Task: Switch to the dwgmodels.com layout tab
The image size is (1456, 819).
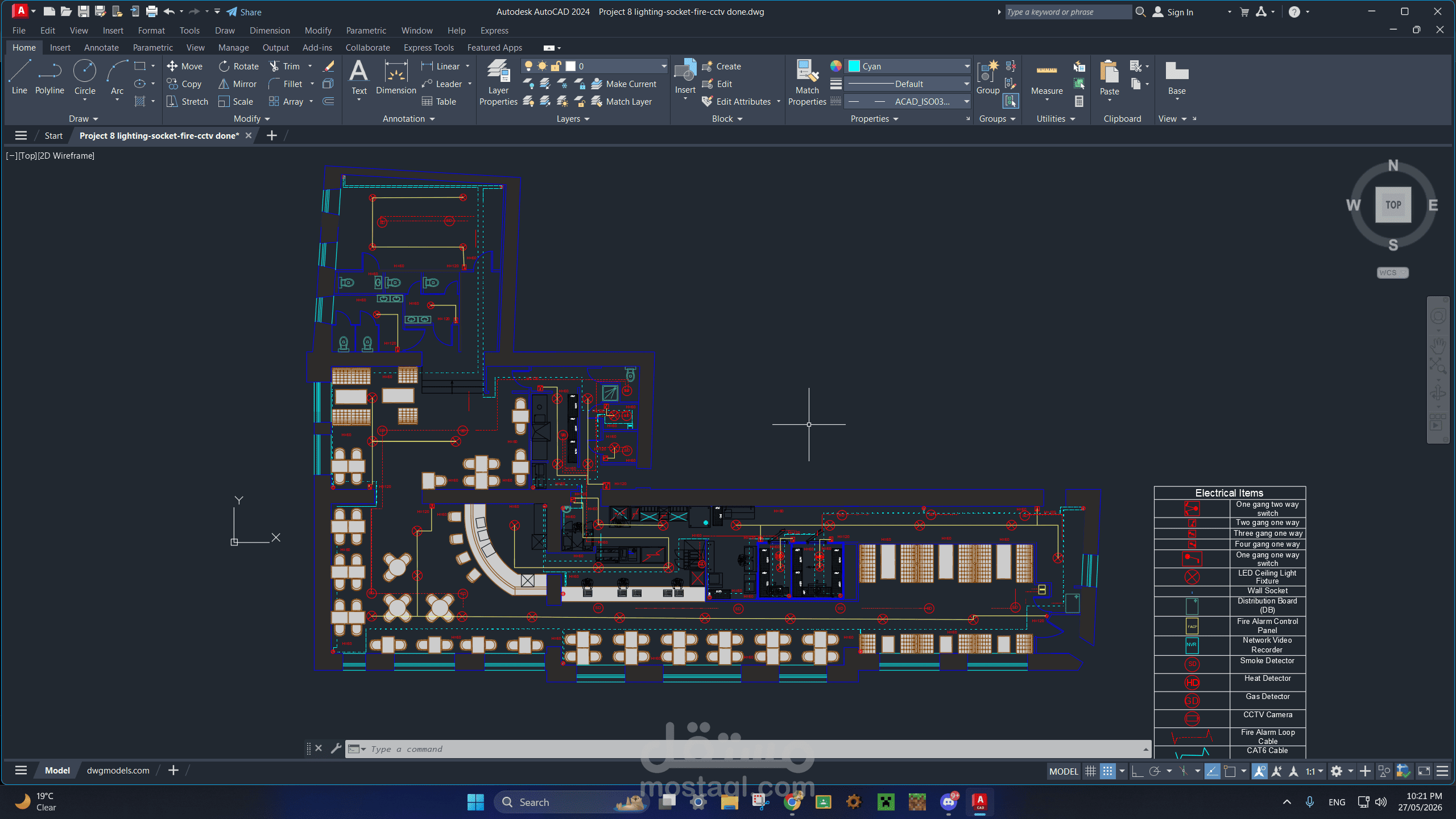Action: pyautogui.click(x=118, y=770)
